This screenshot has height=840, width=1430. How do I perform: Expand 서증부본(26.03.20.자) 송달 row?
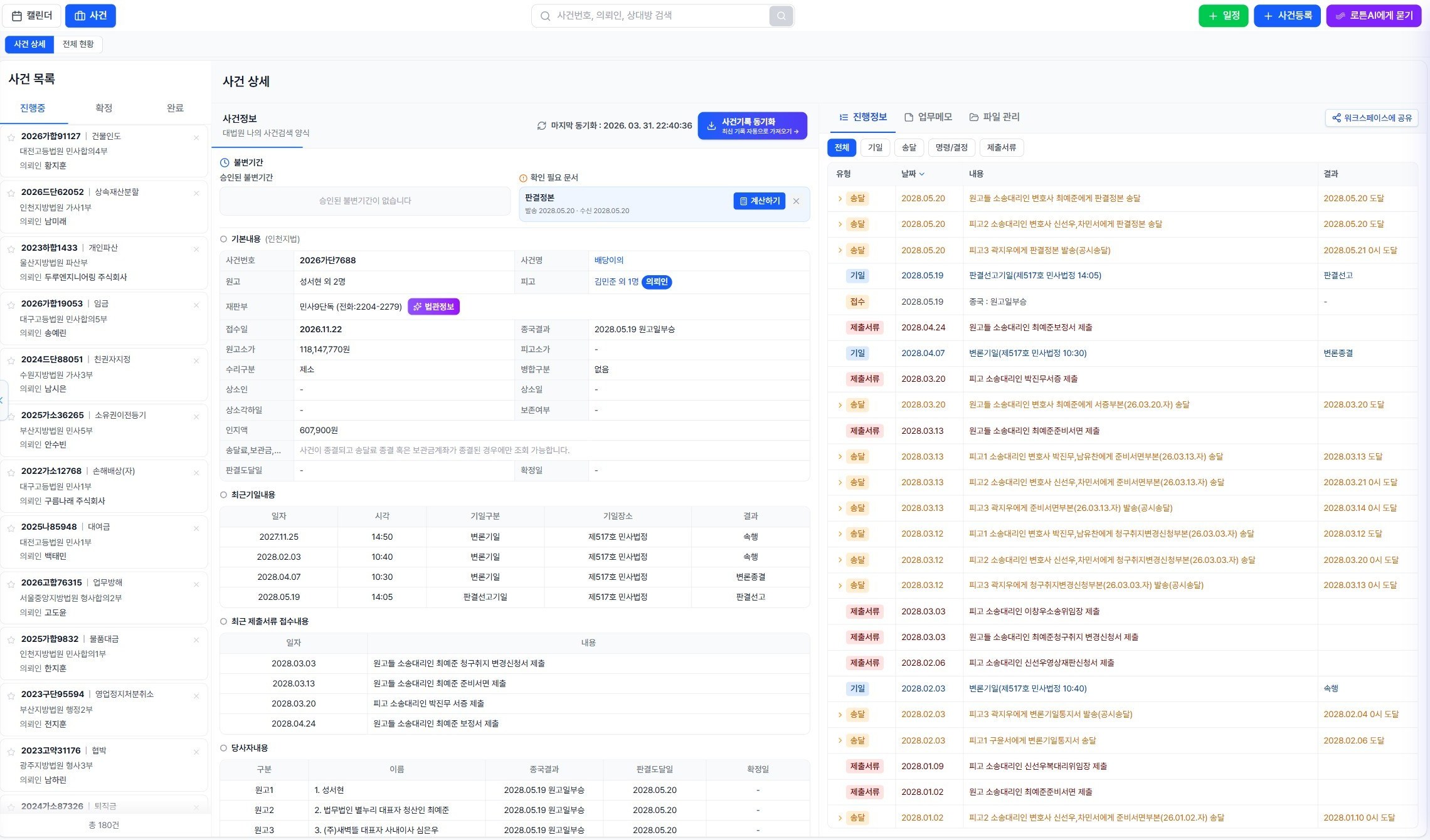click(x=840, y=405)
